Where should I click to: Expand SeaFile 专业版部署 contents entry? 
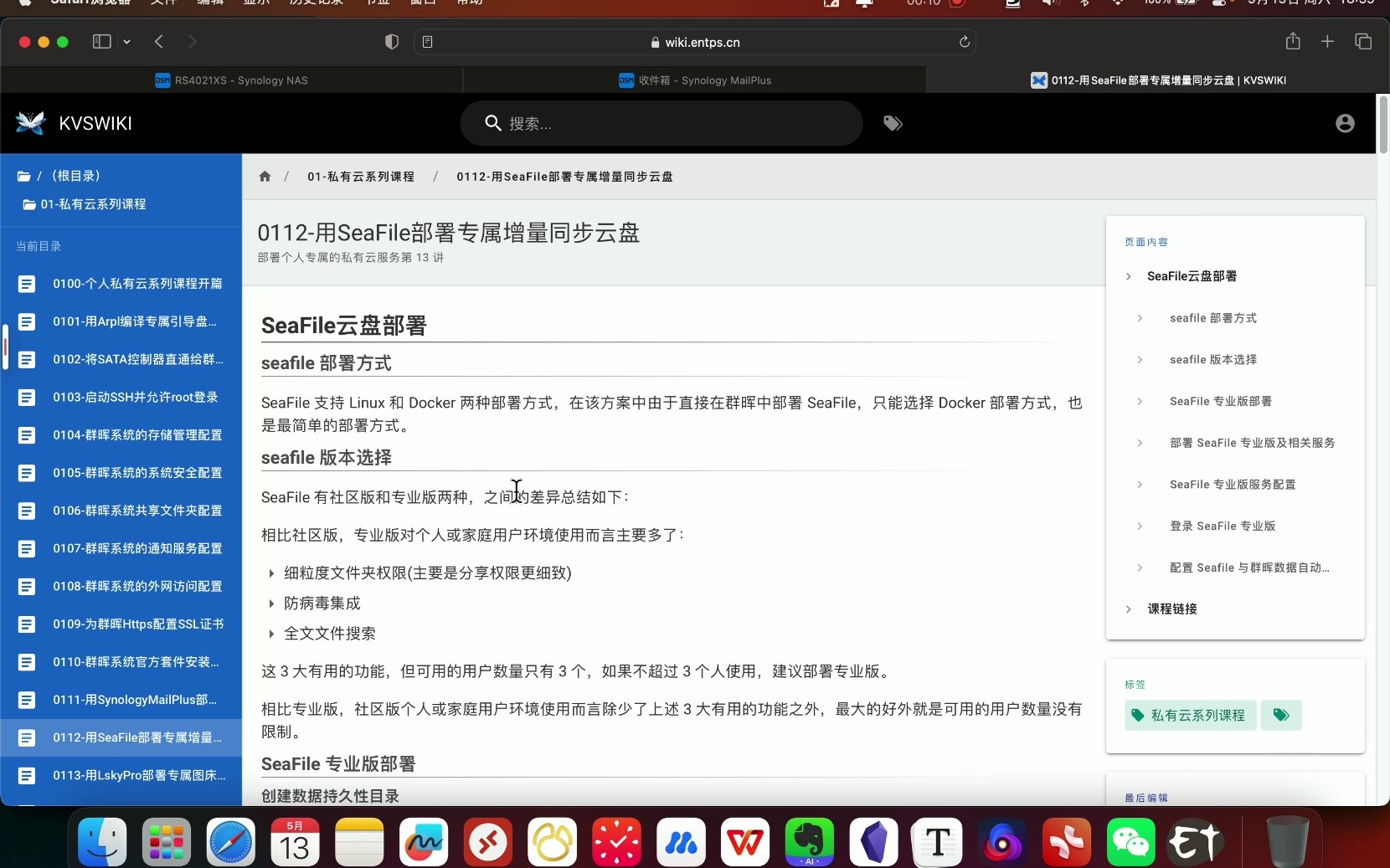pos(1140,402)
